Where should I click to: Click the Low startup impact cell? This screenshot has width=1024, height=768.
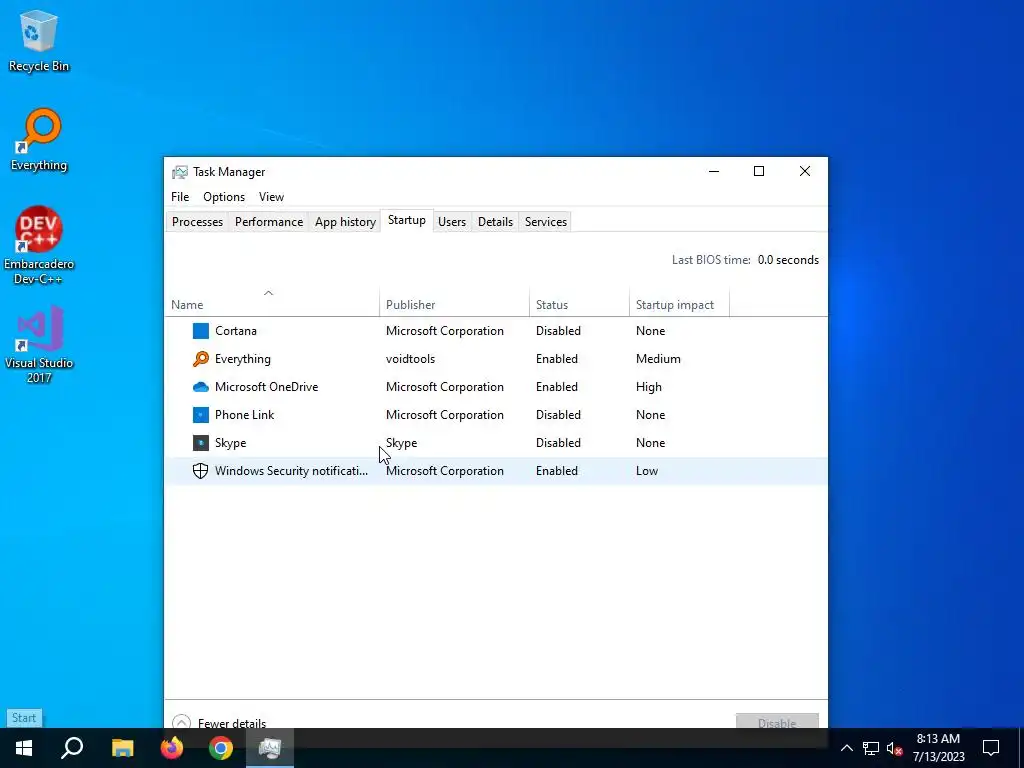(x=647, y=471)
